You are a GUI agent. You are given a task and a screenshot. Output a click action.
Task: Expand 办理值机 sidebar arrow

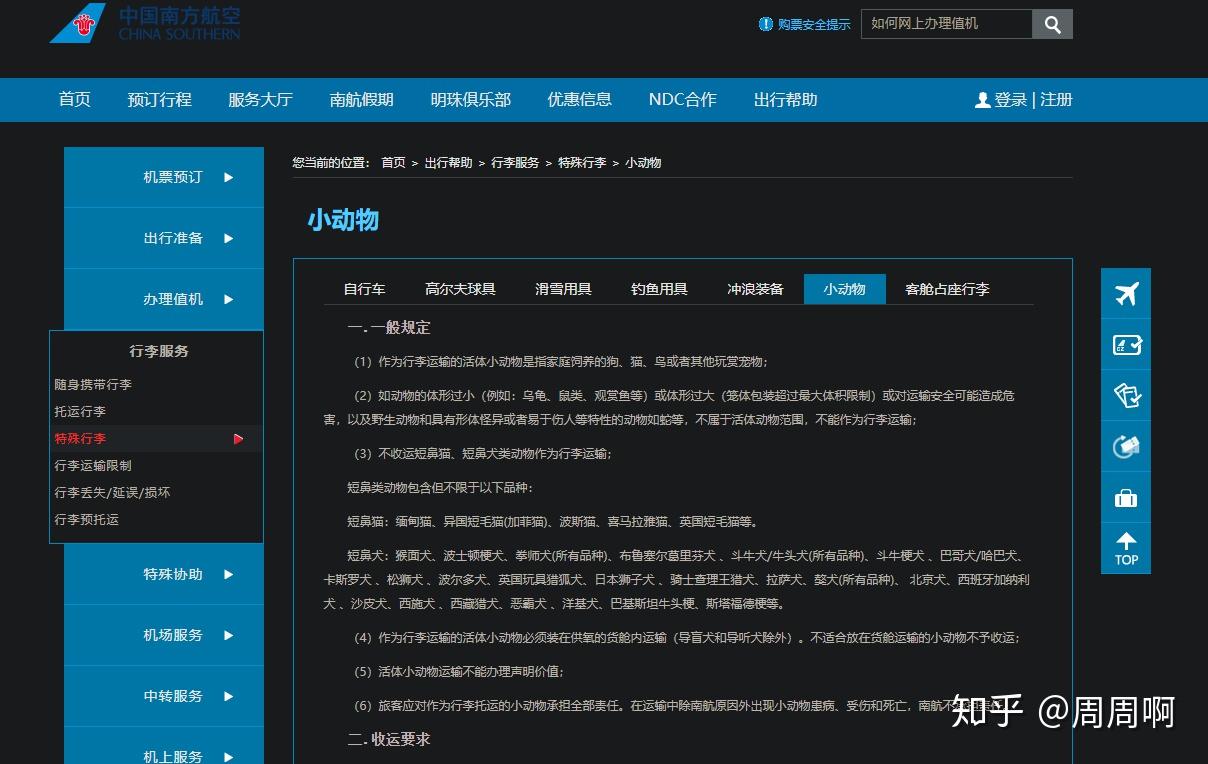pyautogui.click(x=228, y=299)
